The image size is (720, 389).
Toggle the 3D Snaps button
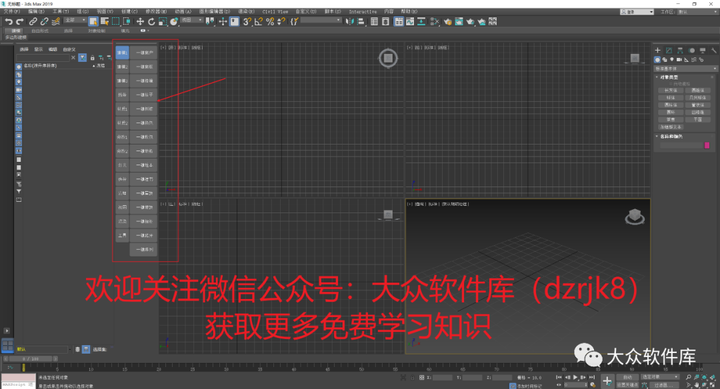[x=247, y=21]
